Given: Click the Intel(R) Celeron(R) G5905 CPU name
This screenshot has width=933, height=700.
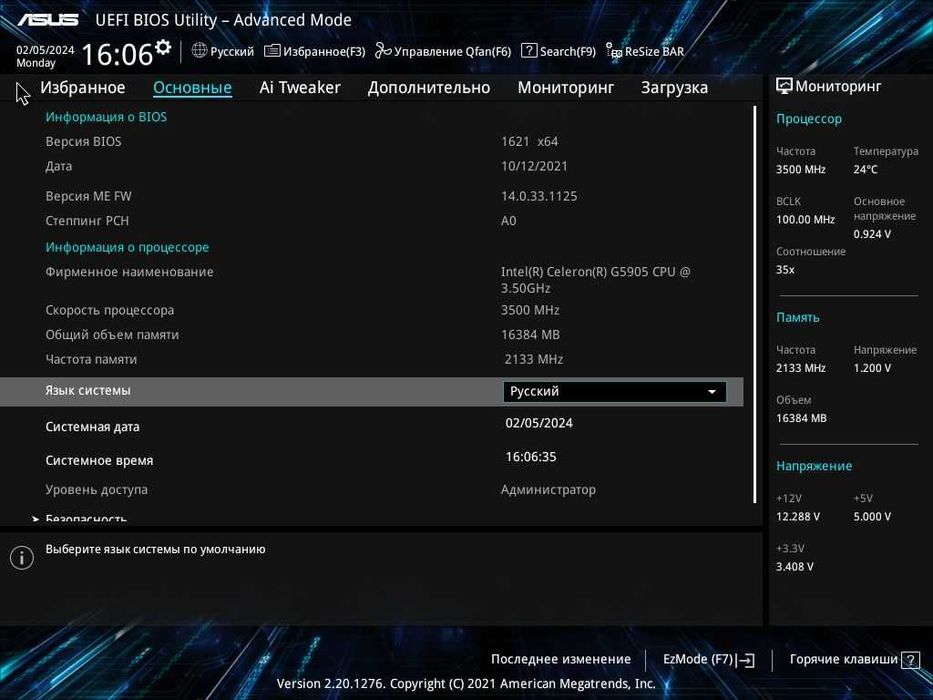Looking at the screenshot, I should (x=596, y=280).
